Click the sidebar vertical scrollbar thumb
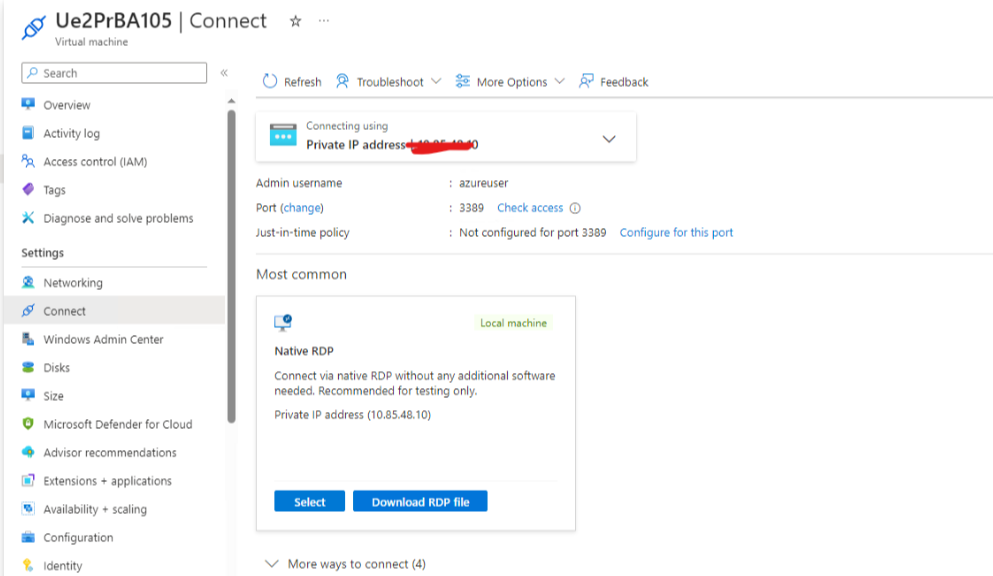Screen dimensions: 993x576 [x=231, y=266]
